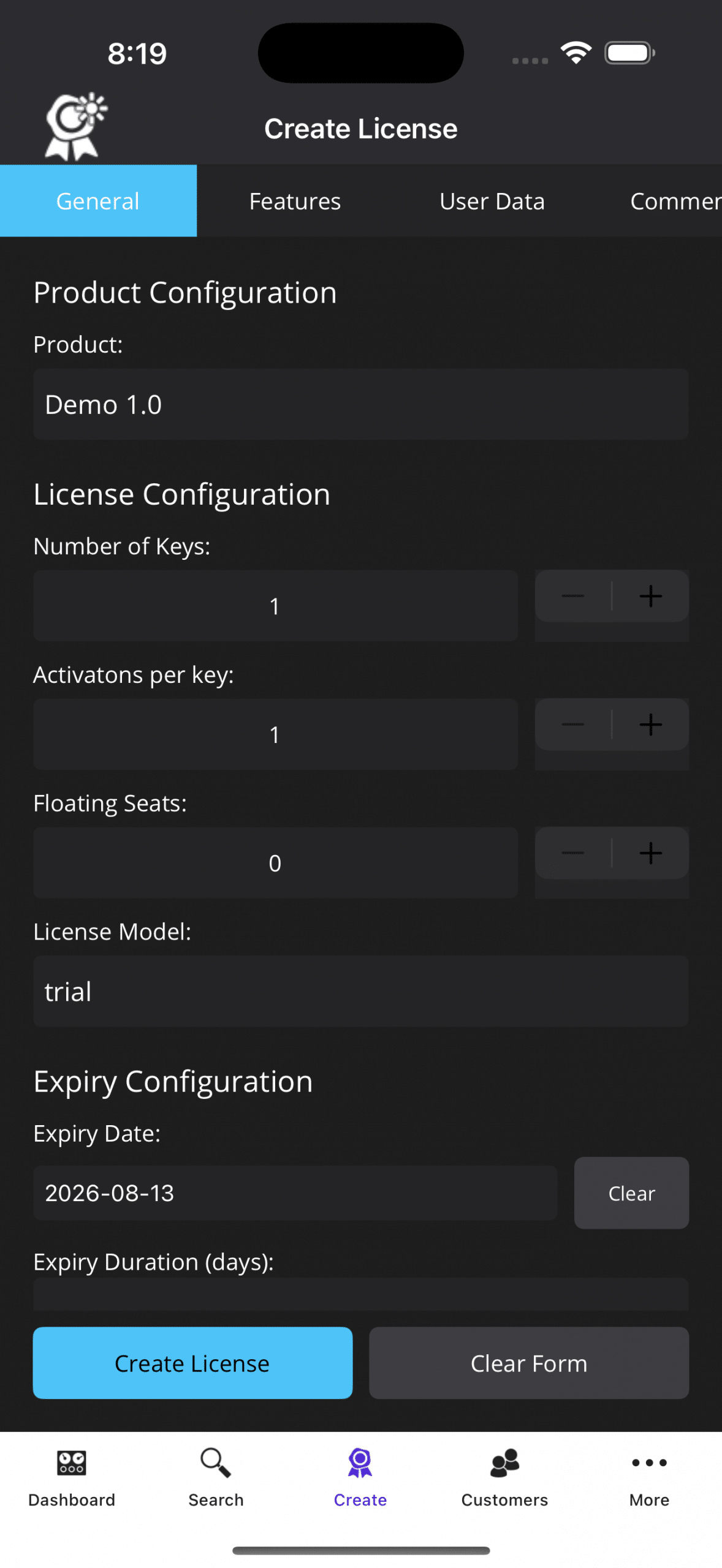Tap the license ribbon logo icon
The image size is (722, 1568).
[x=75, y=127]
